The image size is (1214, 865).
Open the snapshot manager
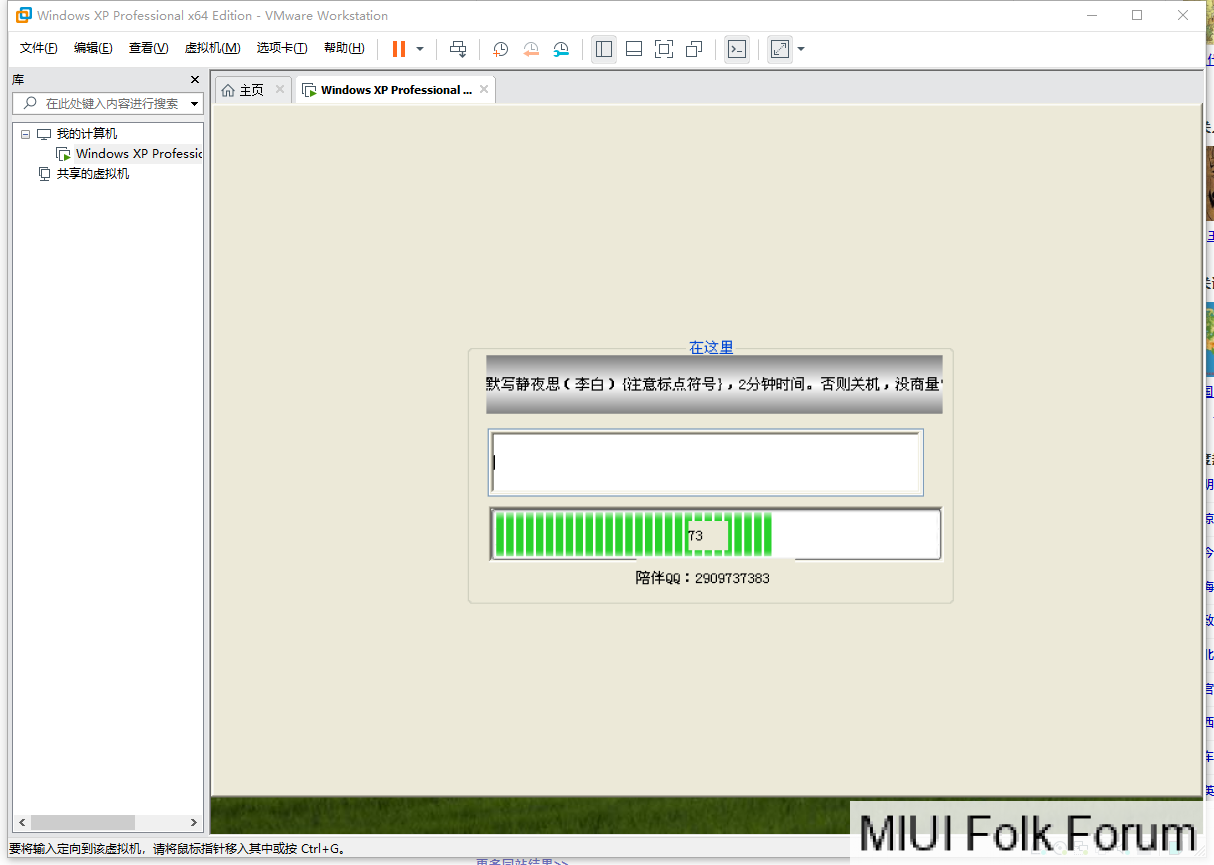tap(561, 49)
